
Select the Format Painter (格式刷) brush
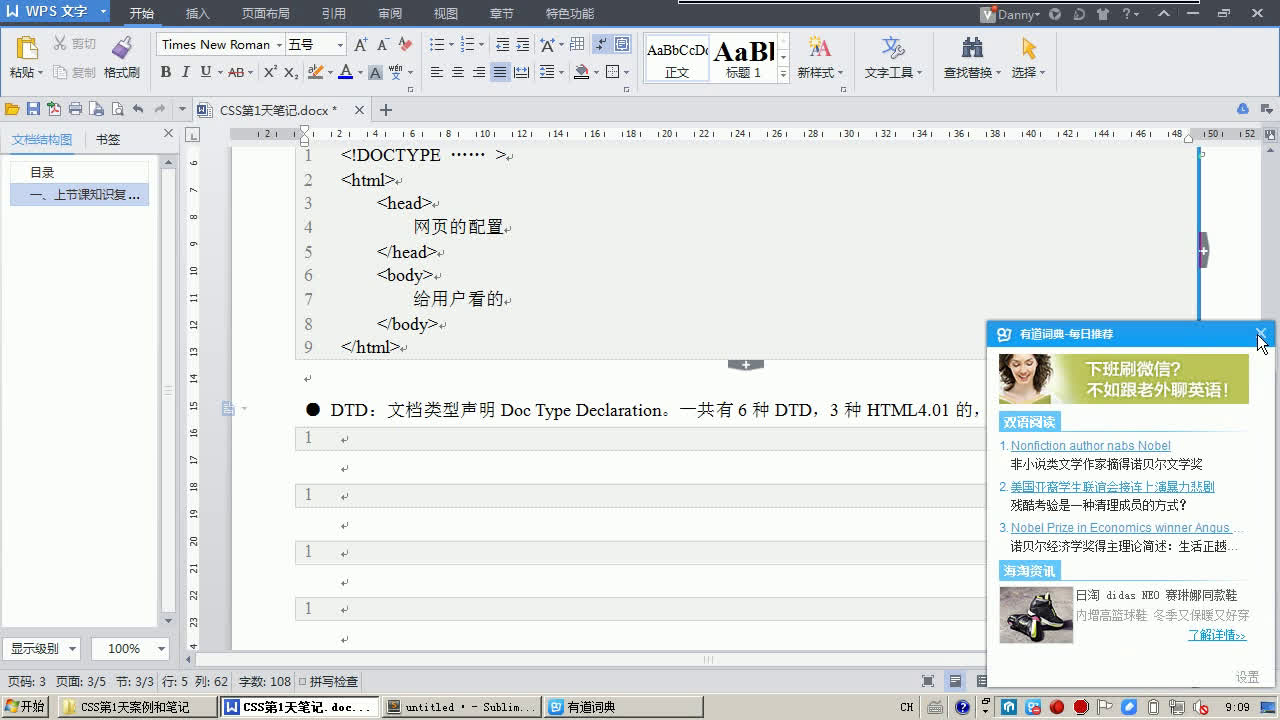point(122,48)
